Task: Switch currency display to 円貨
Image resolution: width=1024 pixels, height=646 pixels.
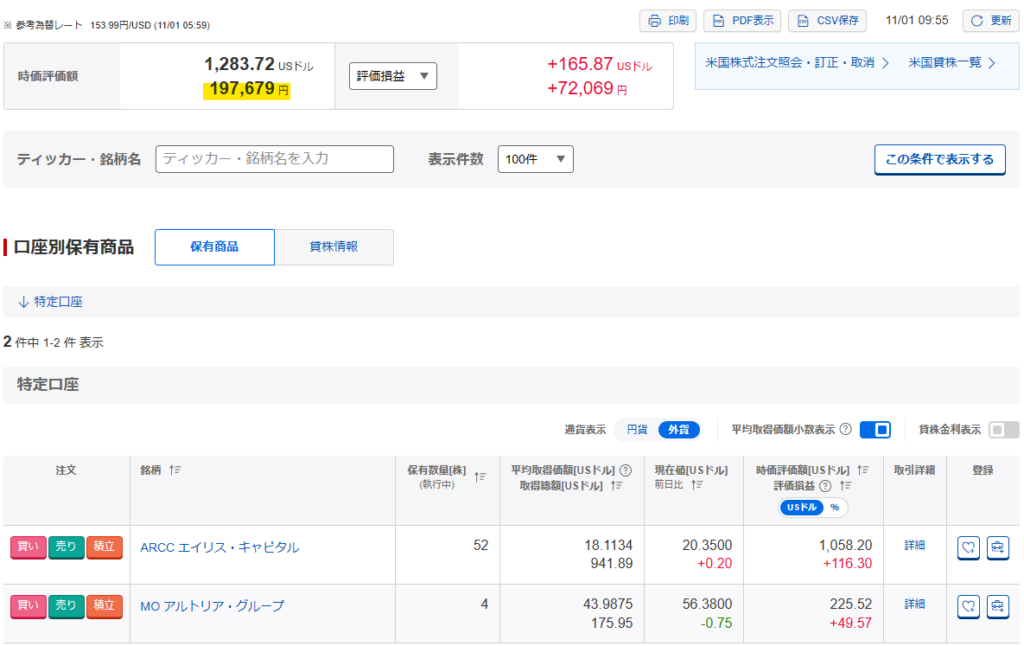Action: tap(637, 430)
